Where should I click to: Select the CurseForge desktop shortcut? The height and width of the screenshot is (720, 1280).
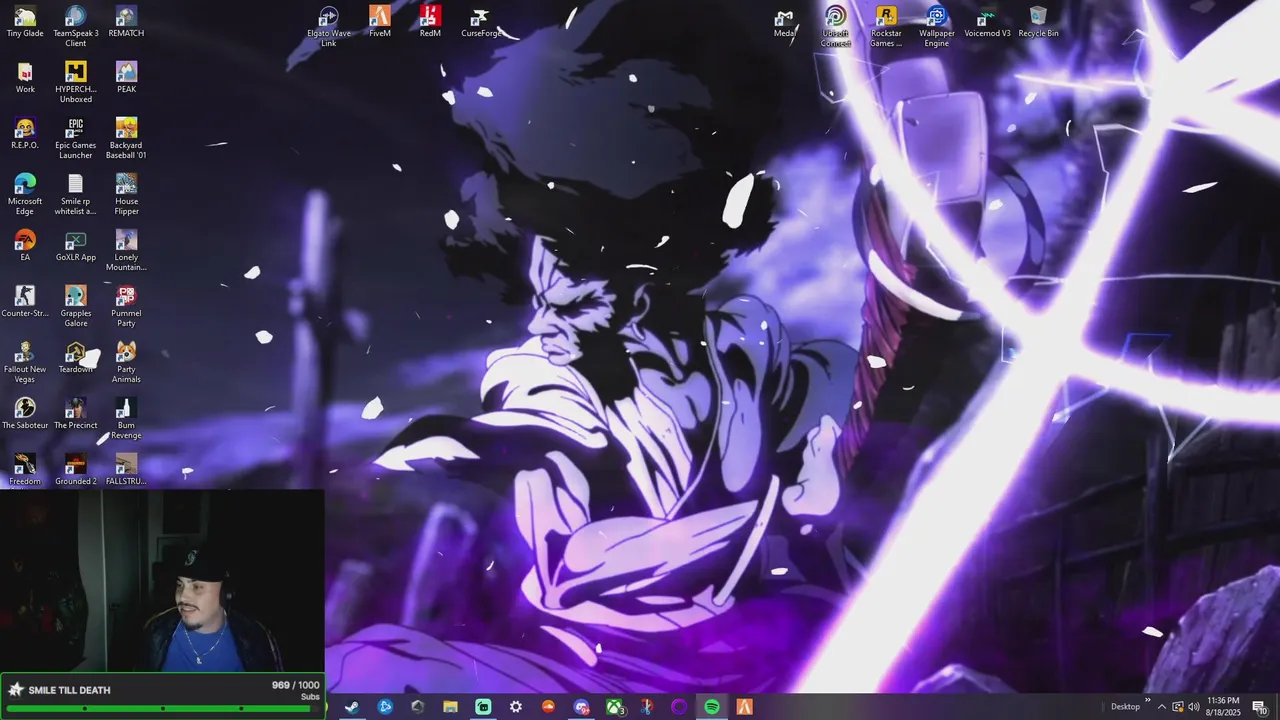(x=481, y=22)
